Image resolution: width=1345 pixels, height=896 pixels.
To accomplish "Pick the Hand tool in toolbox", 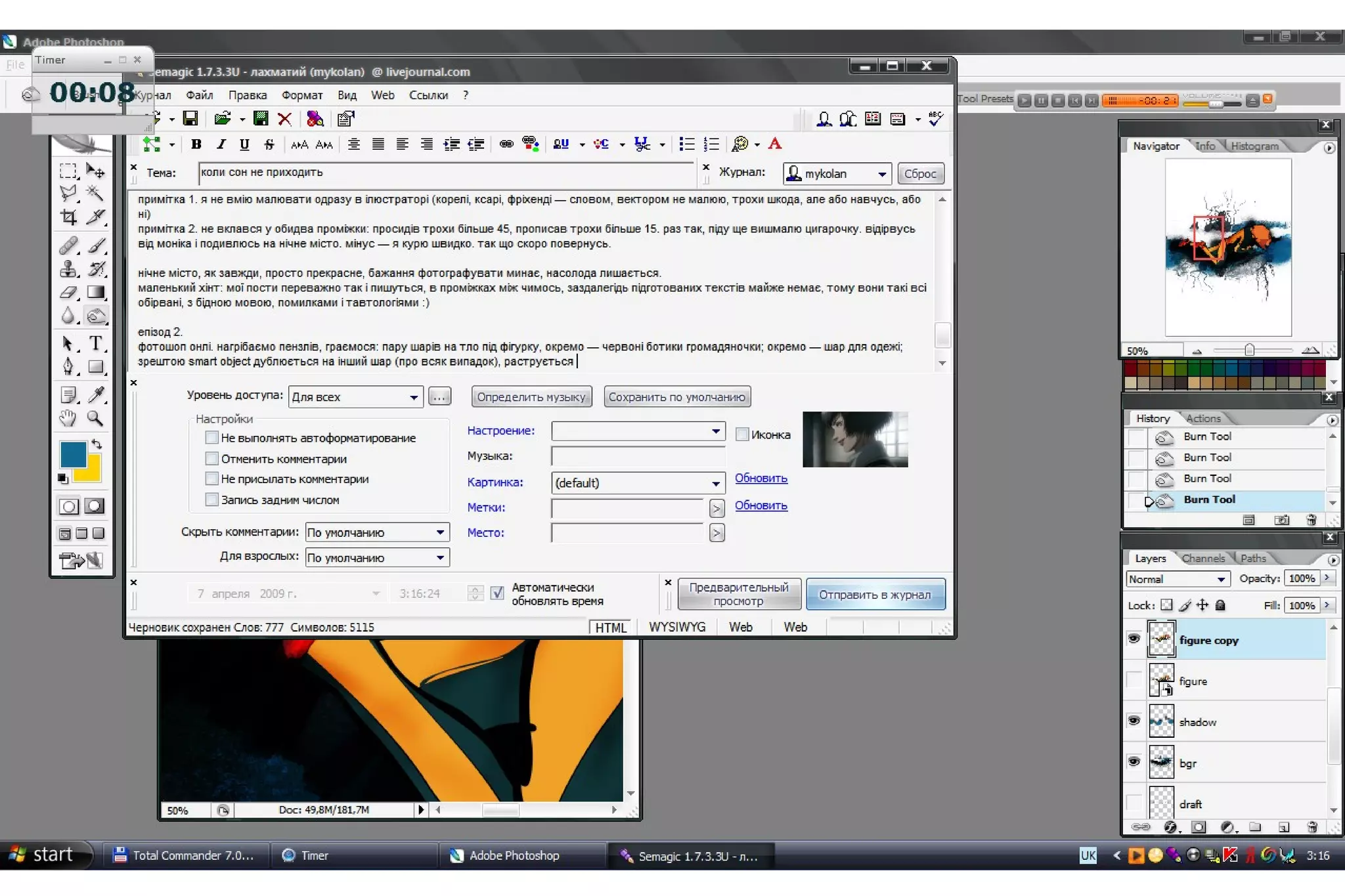I will click(68, 418).
